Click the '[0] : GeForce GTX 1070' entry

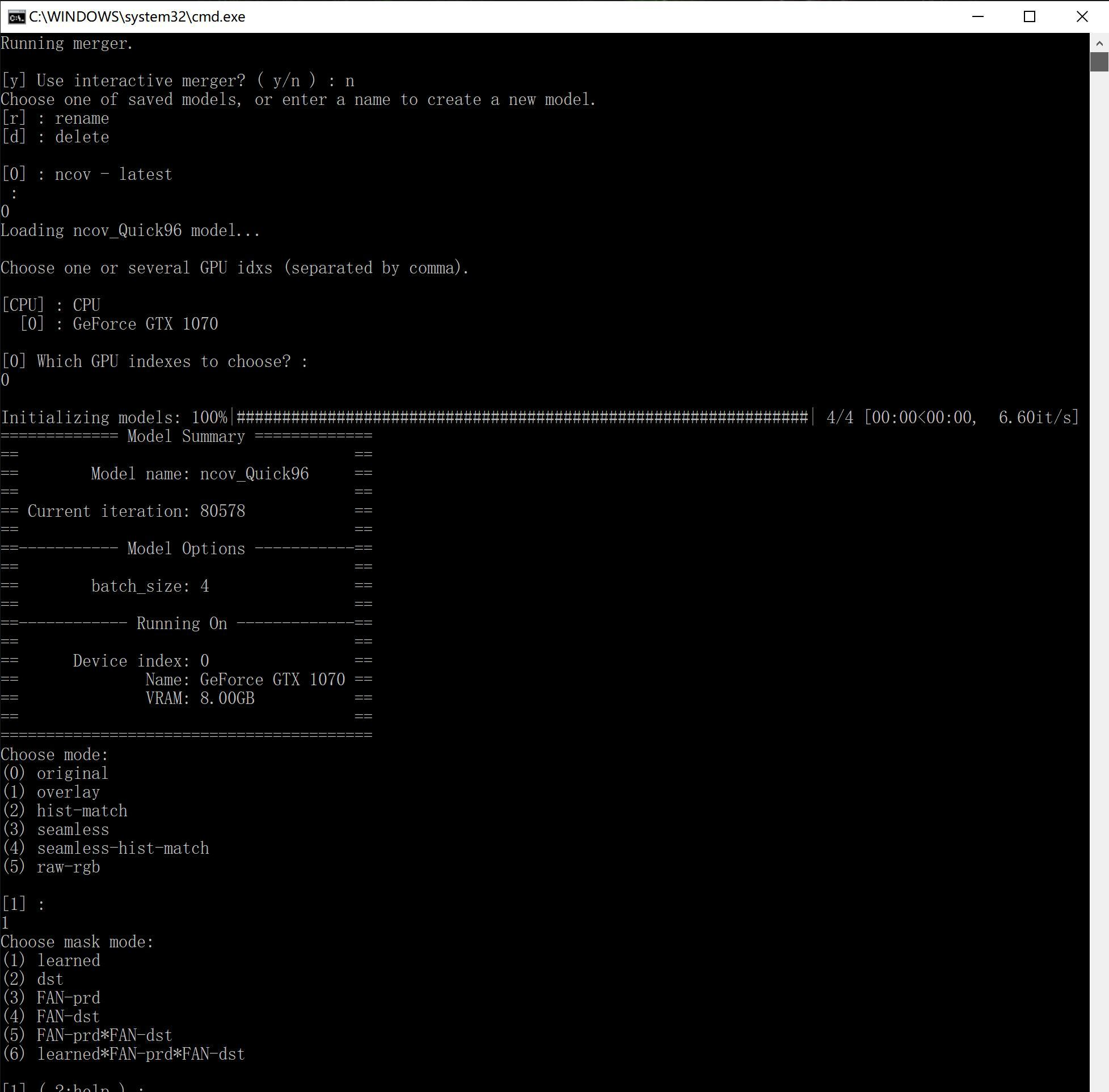pos(119,324)
